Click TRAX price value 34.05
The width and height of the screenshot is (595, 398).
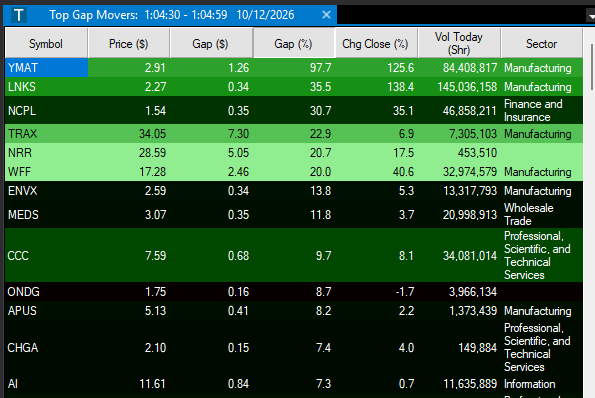[153, 134]
